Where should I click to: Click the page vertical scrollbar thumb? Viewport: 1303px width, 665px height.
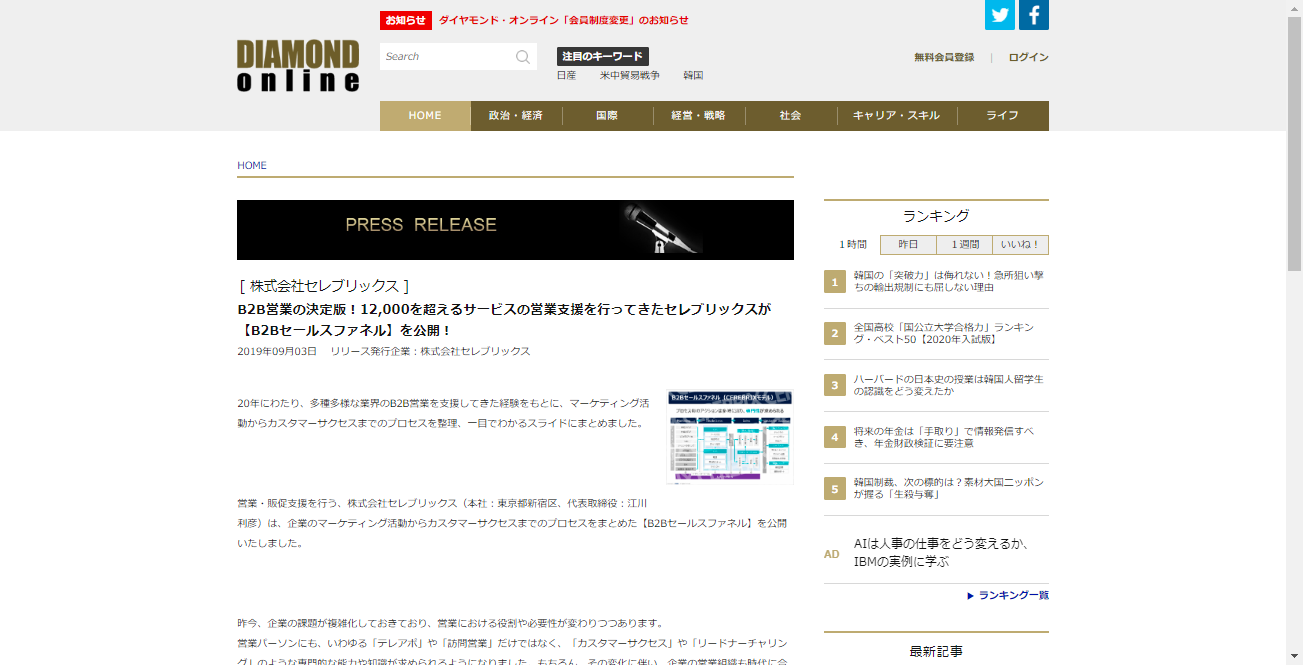(1294, 145)
